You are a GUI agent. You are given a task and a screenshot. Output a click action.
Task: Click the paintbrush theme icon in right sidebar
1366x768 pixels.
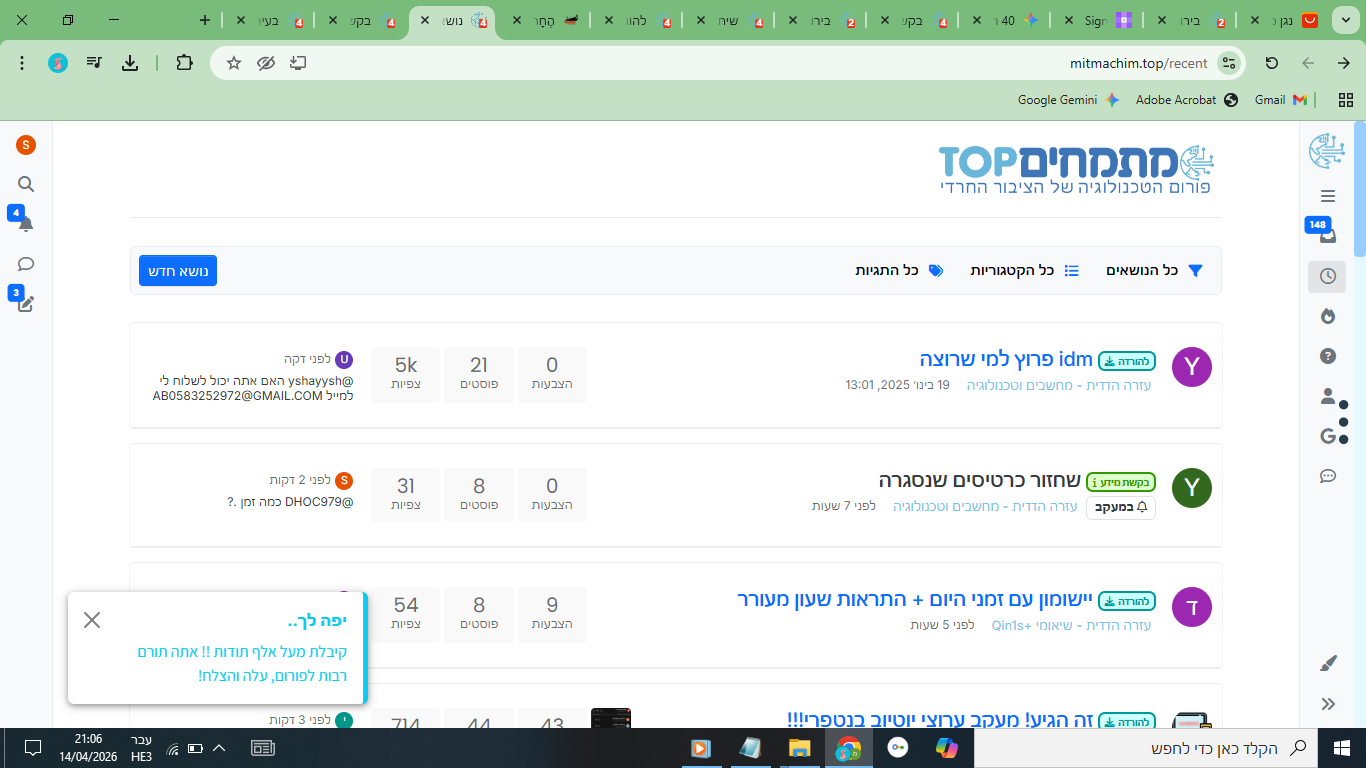pos(1327,663)
